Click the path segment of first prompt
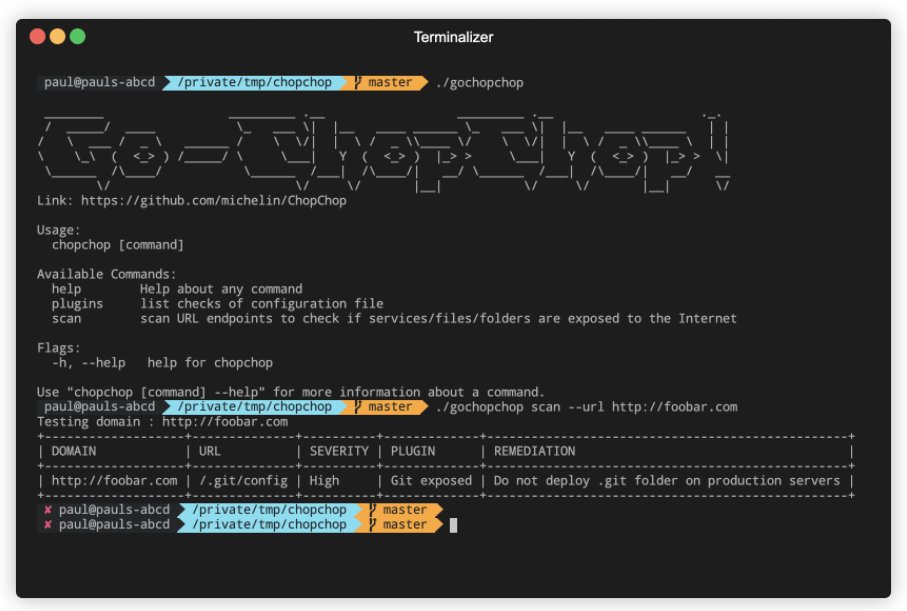 (x=255, y=83)
